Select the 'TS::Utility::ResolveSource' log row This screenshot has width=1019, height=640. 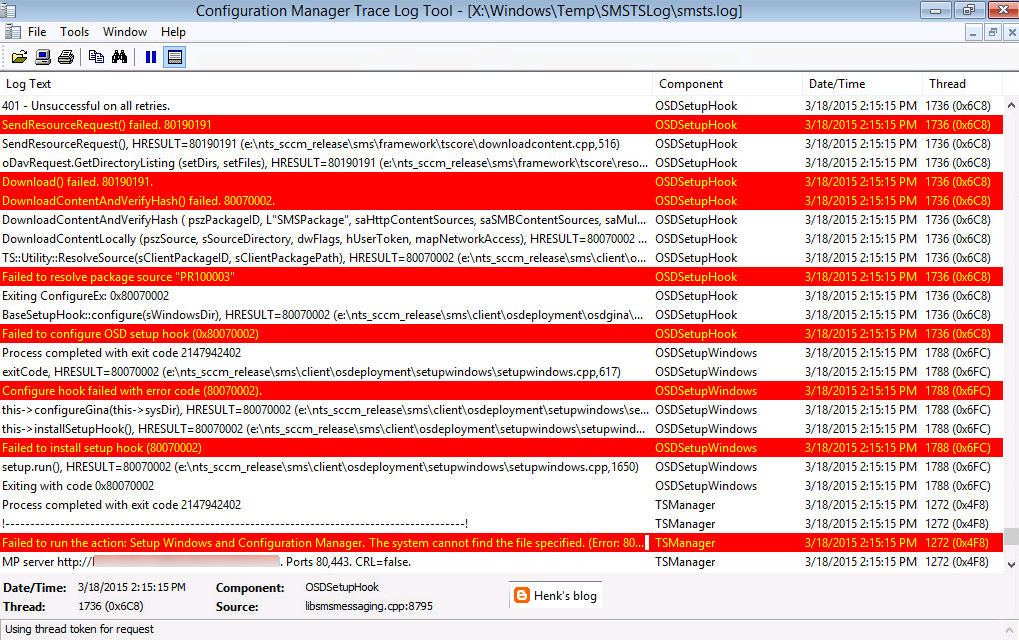(x=501, y=258)
